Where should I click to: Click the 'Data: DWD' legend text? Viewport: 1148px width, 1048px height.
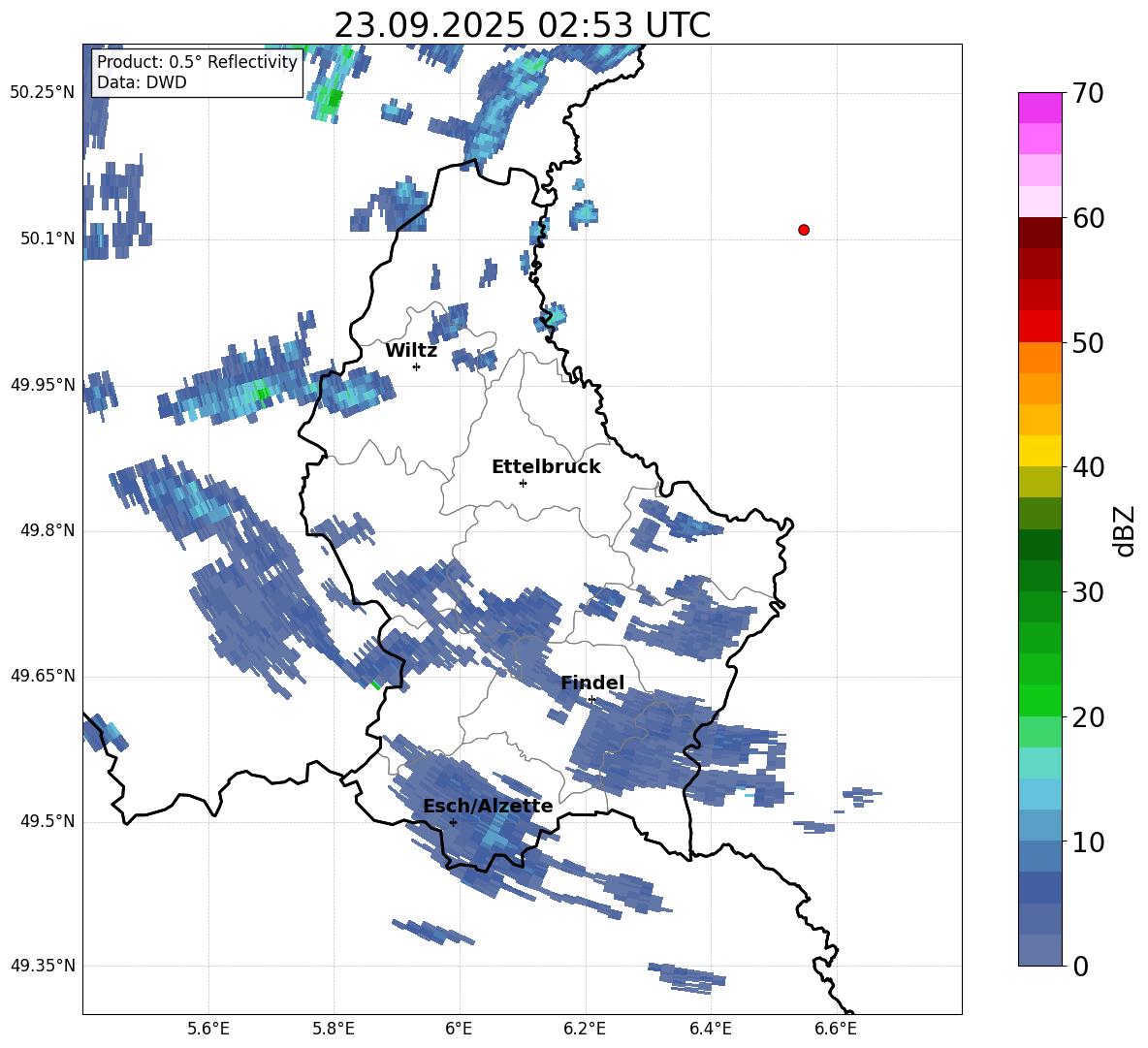click(142, 82)
